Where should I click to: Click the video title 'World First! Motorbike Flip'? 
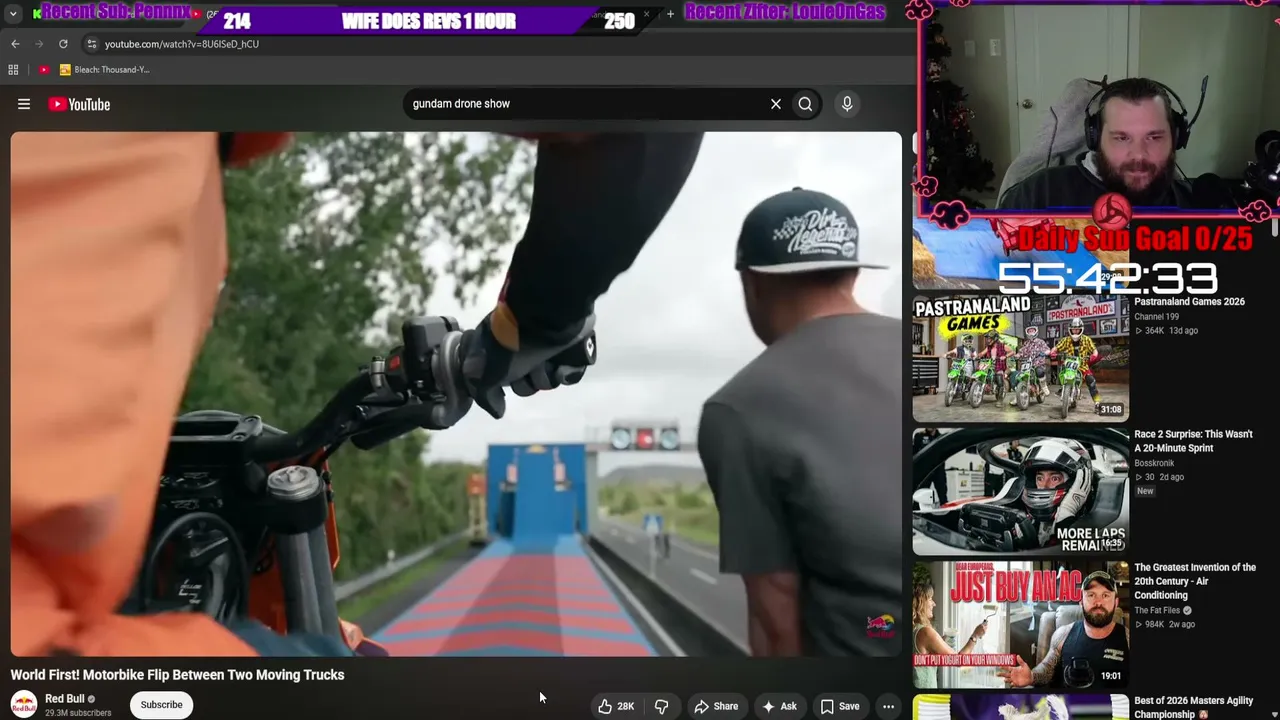pyautogui.click(x=178, y=675)
